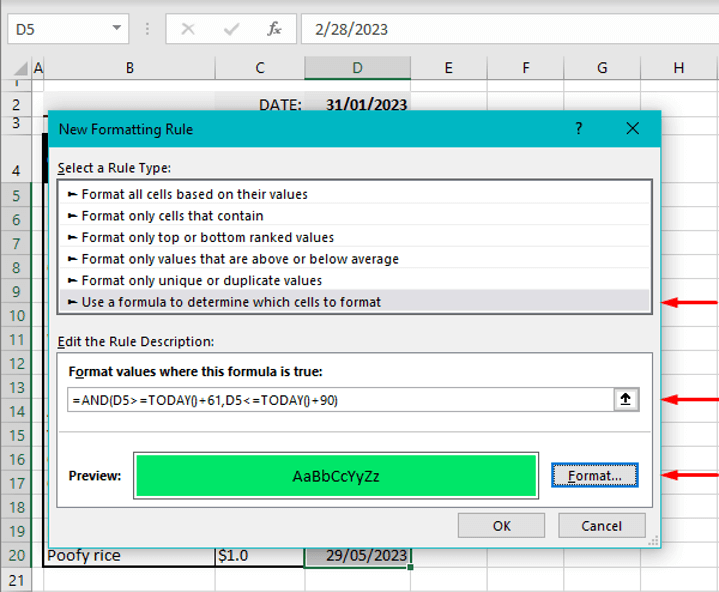Select 'Format all cells based on their values'
This screenshot has height=592, width=719.
tap(194, 194)
